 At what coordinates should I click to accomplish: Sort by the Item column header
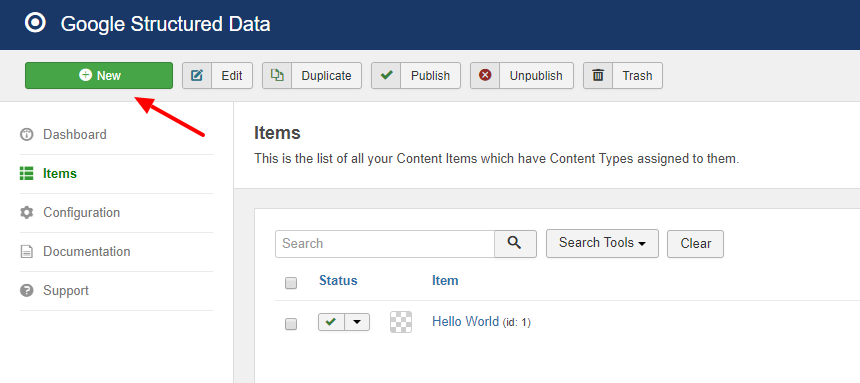445,280
